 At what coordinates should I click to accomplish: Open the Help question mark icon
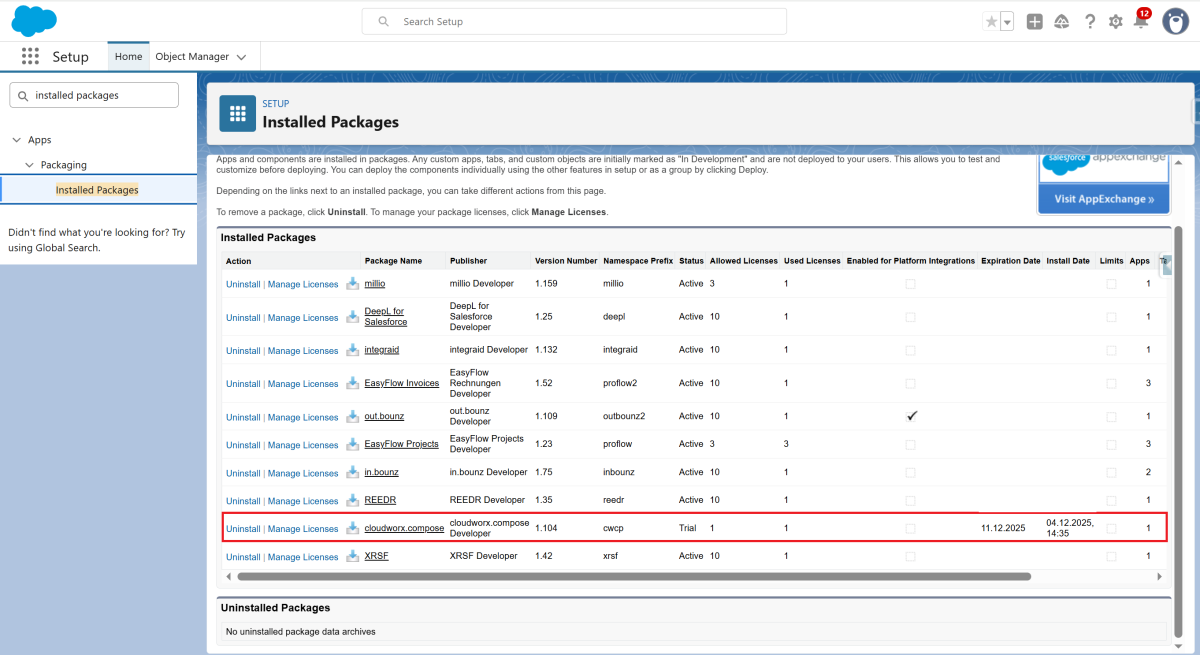pos(1089,21)
